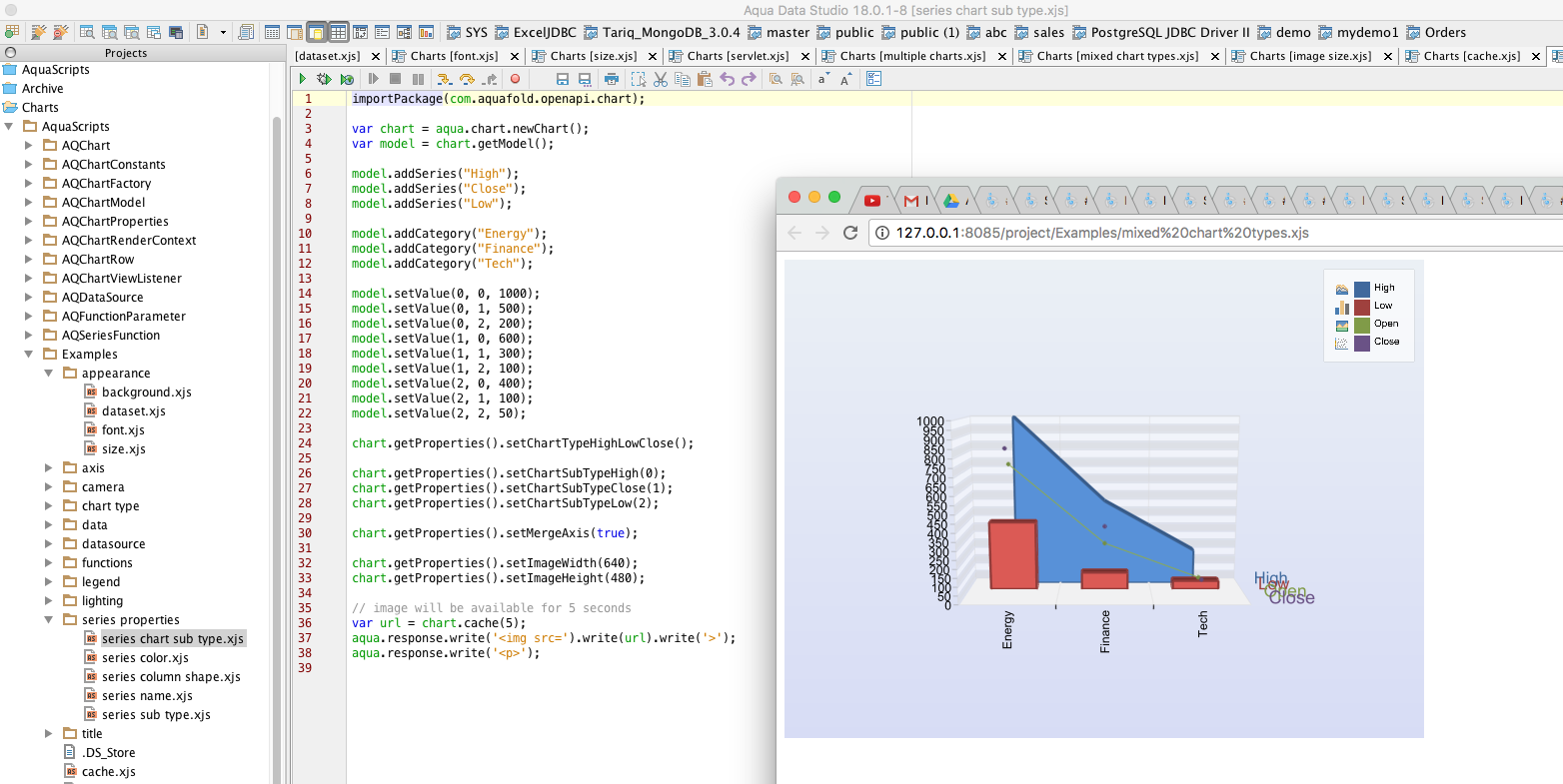1563x784 pixels.
Task: Print the script using the printer icon
Action: click(x=612, y=79)
